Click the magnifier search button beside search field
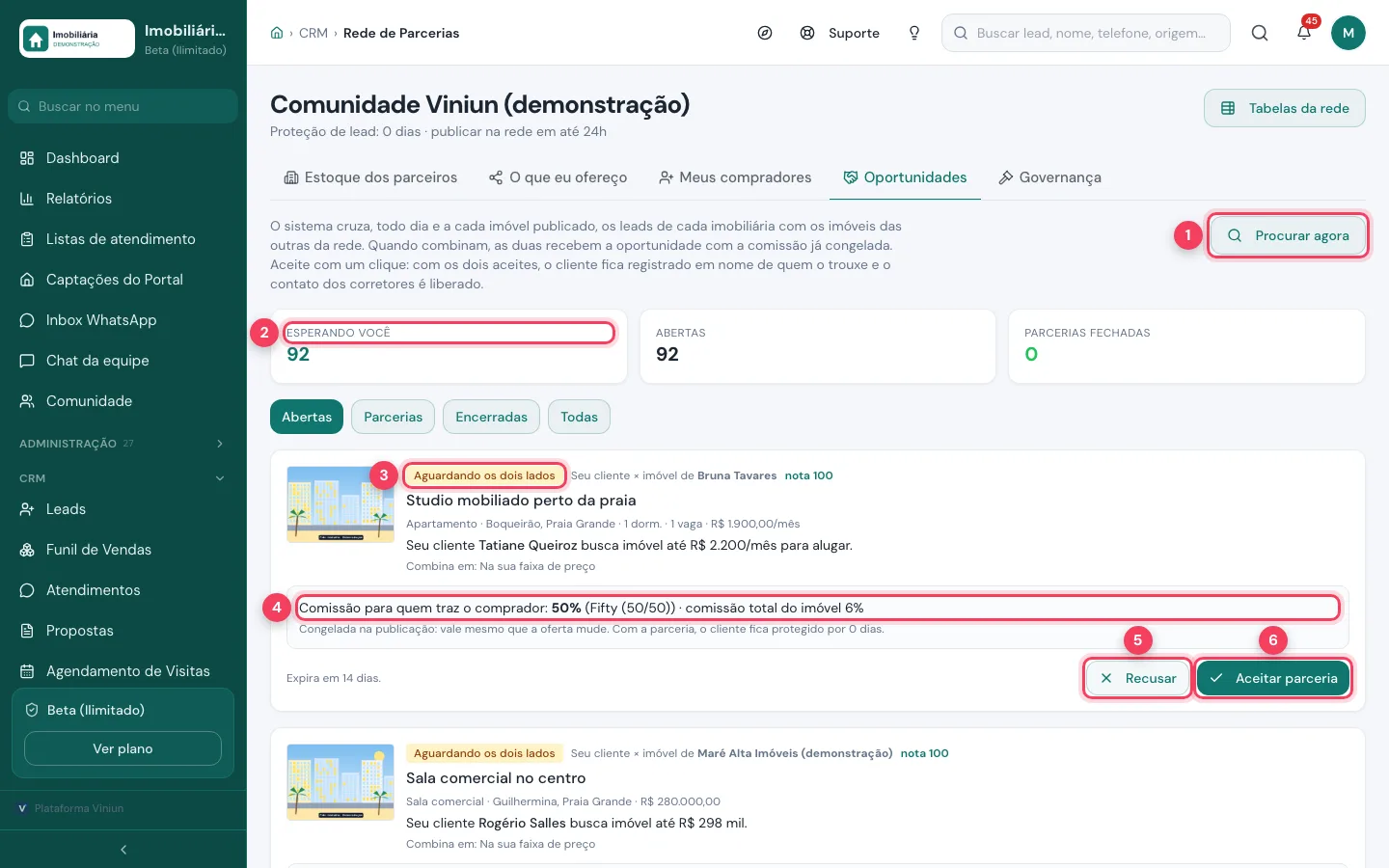The width and height of the screenshot is (1389, 868). [1260, 33]
